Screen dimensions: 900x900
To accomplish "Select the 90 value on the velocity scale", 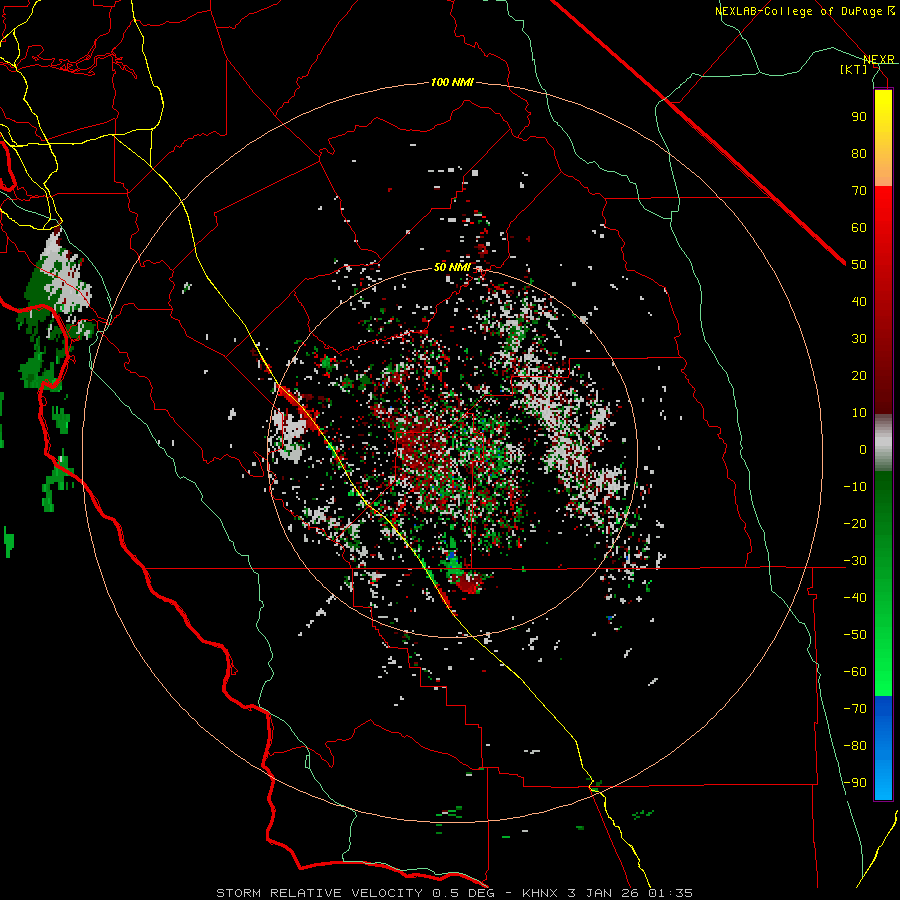I will pyautogui.click(x=859, y=117).
